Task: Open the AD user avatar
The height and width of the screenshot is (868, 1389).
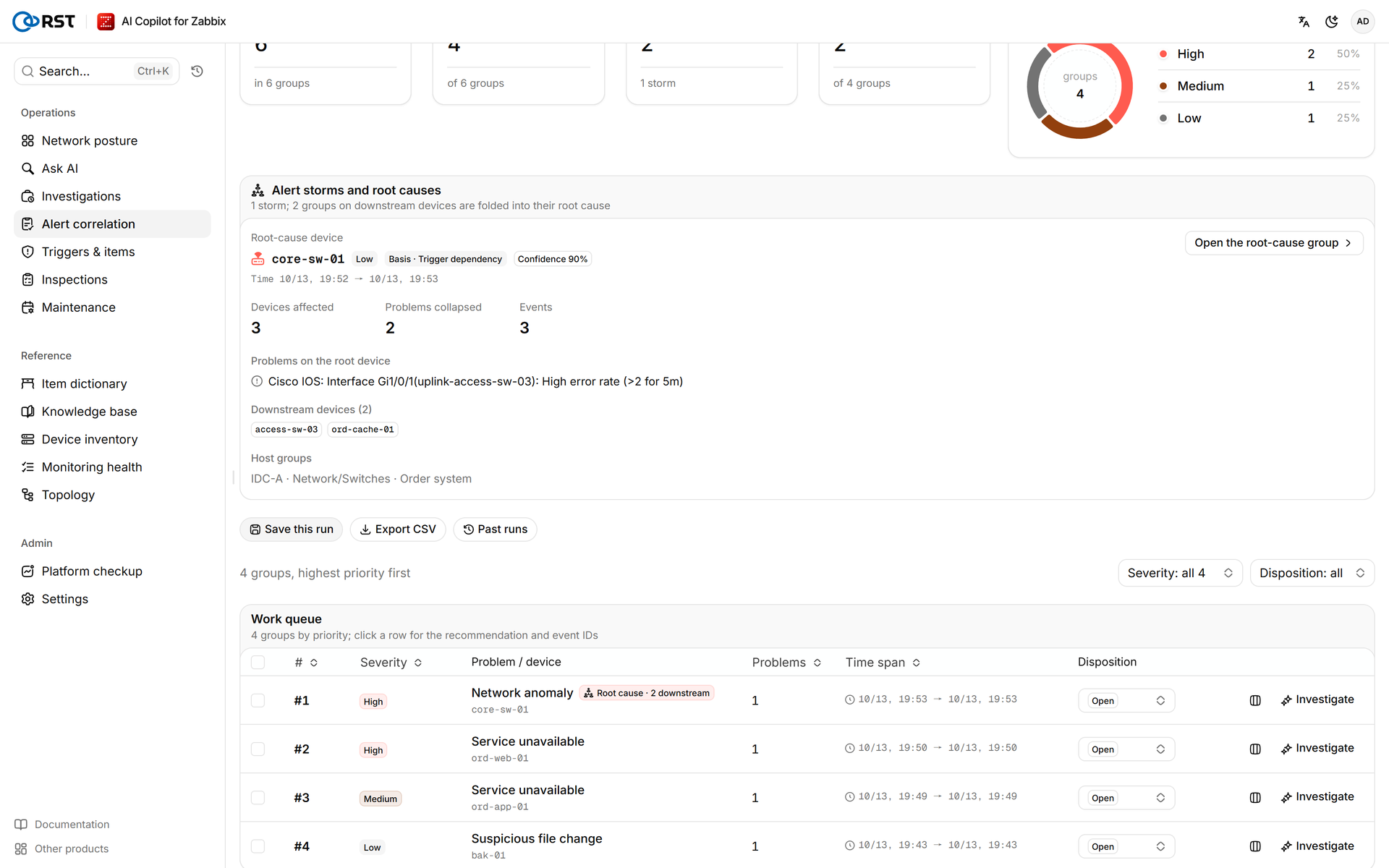Action: (x=1362, y=22)
